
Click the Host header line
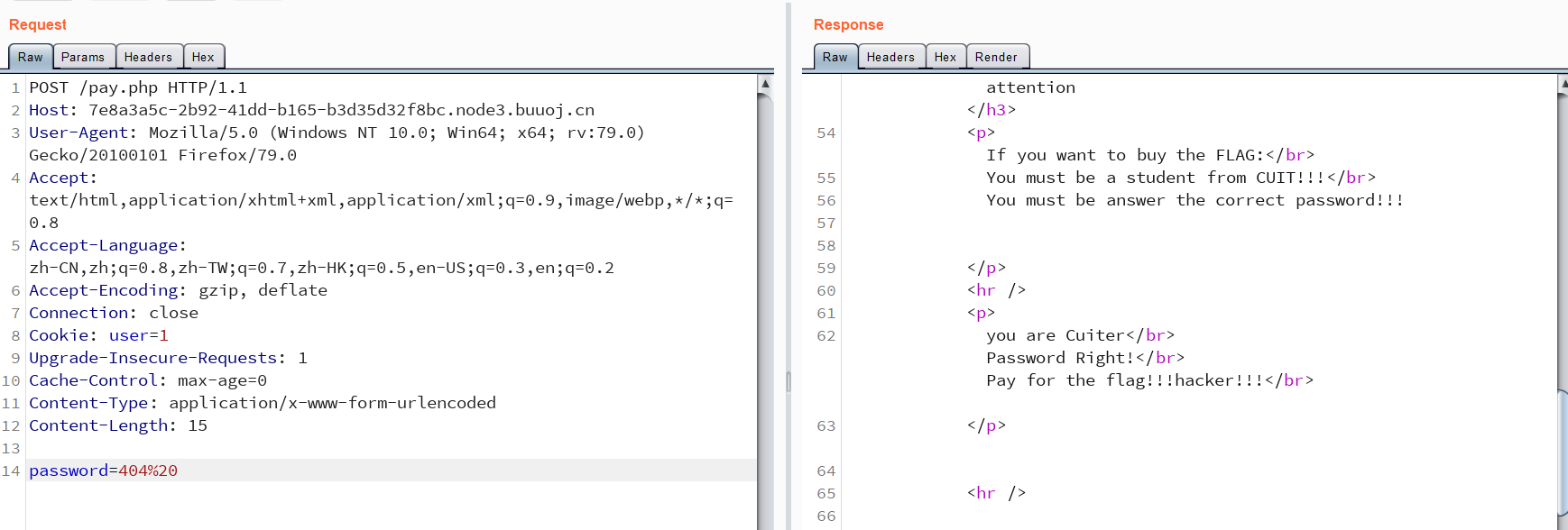(x=311, y=110)
